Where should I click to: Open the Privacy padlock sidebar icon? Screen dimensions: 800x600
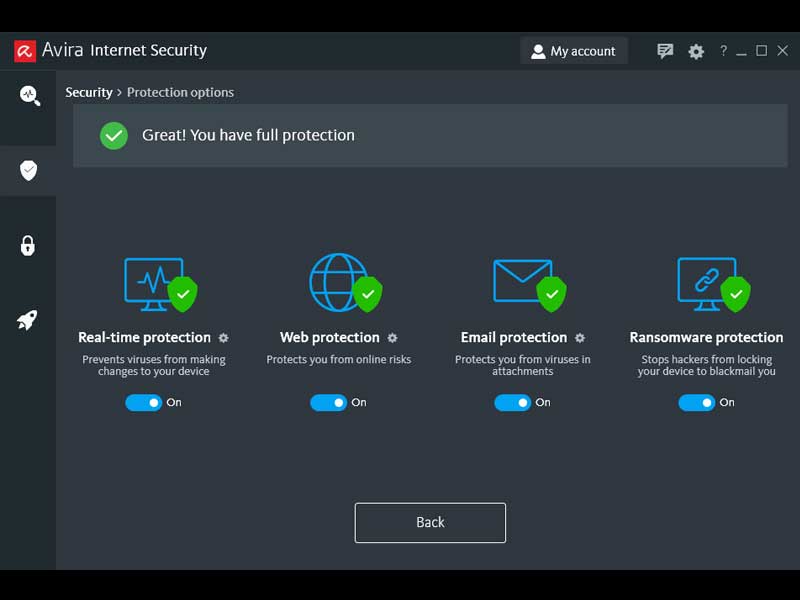point(28,245)
